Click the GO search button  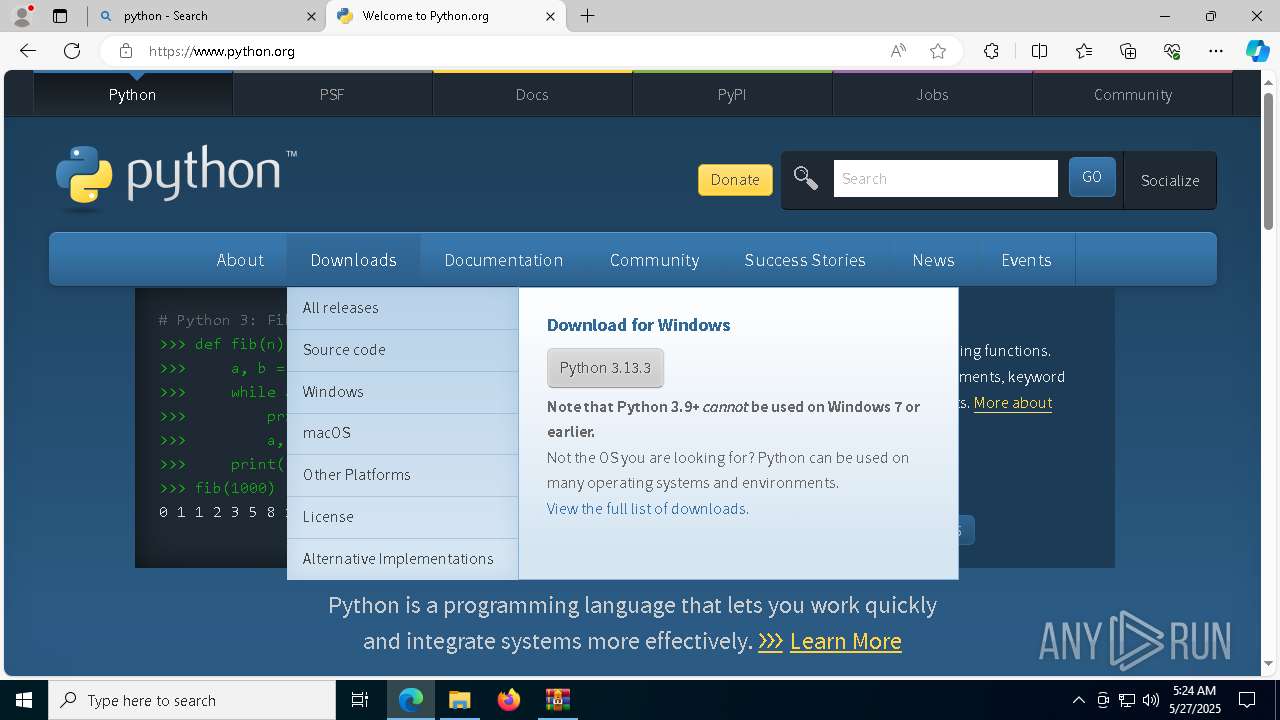1092,177
